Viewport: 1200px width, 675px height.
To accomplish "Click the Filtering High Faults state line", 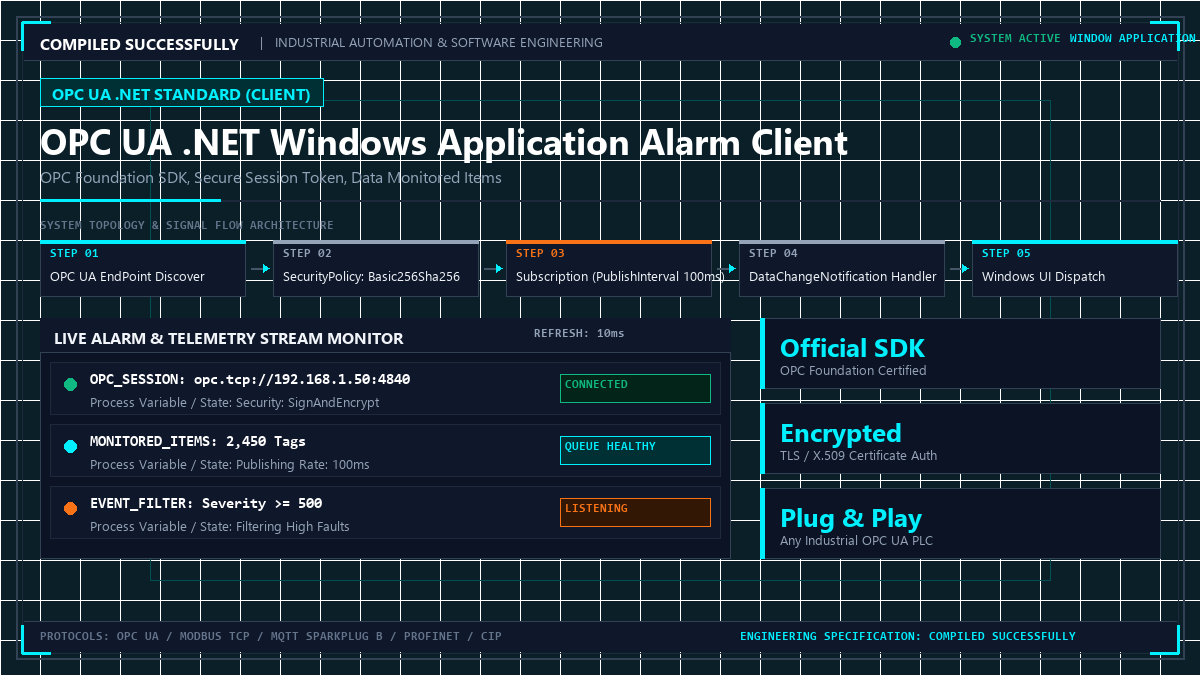I will click(x=220, y=527).
